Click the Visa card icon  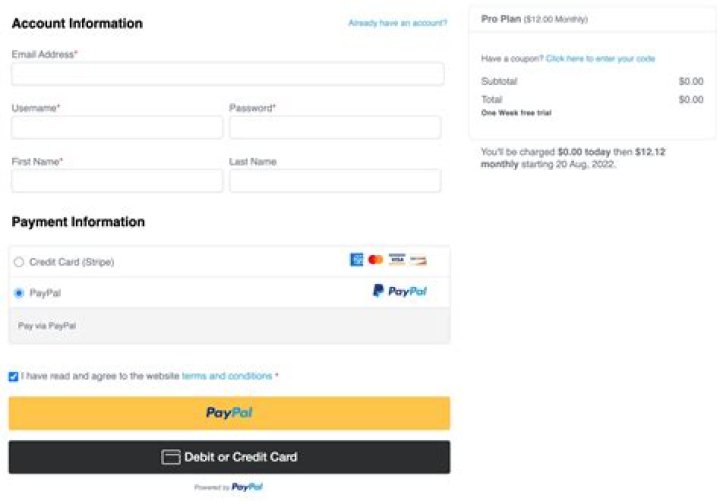pyautogui.click(x=397, y=260)
